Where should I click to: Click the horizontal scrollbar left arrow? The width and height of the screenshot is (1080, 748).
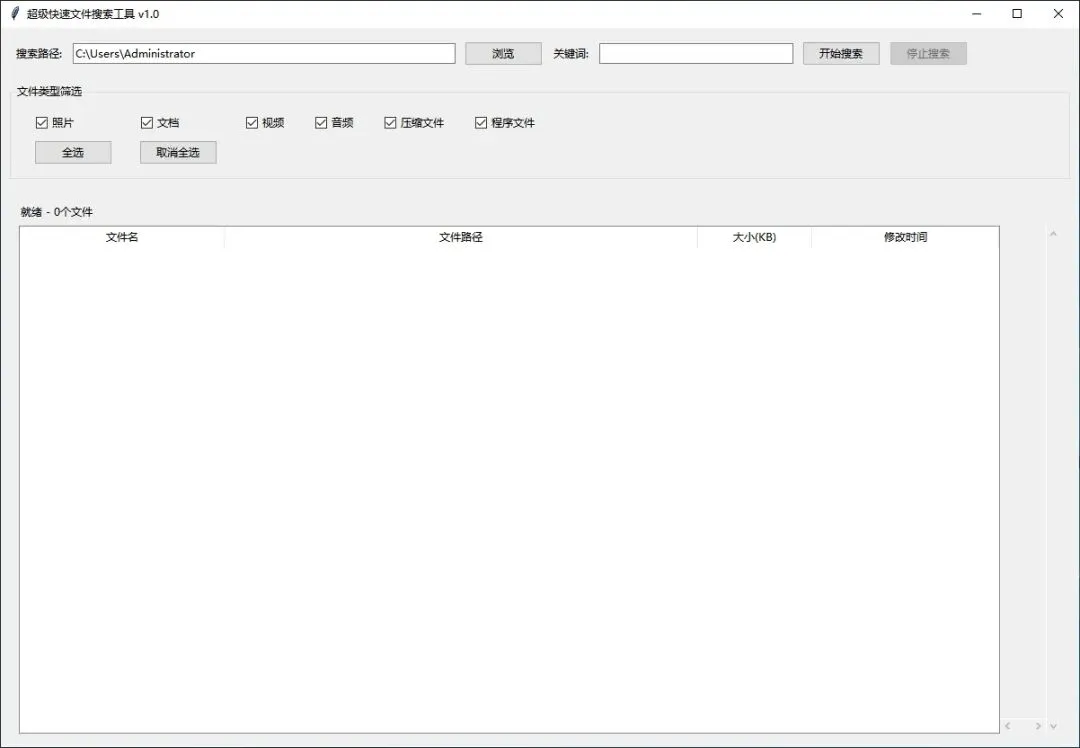click(x=1008, y=726)
